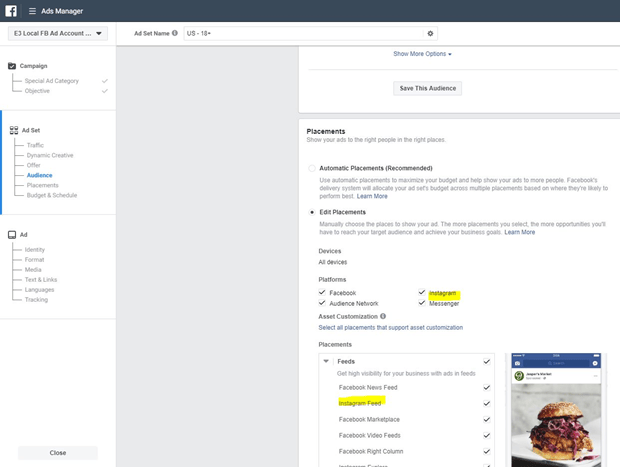Click the Ad section icon in sidebar

click(12, 235)
